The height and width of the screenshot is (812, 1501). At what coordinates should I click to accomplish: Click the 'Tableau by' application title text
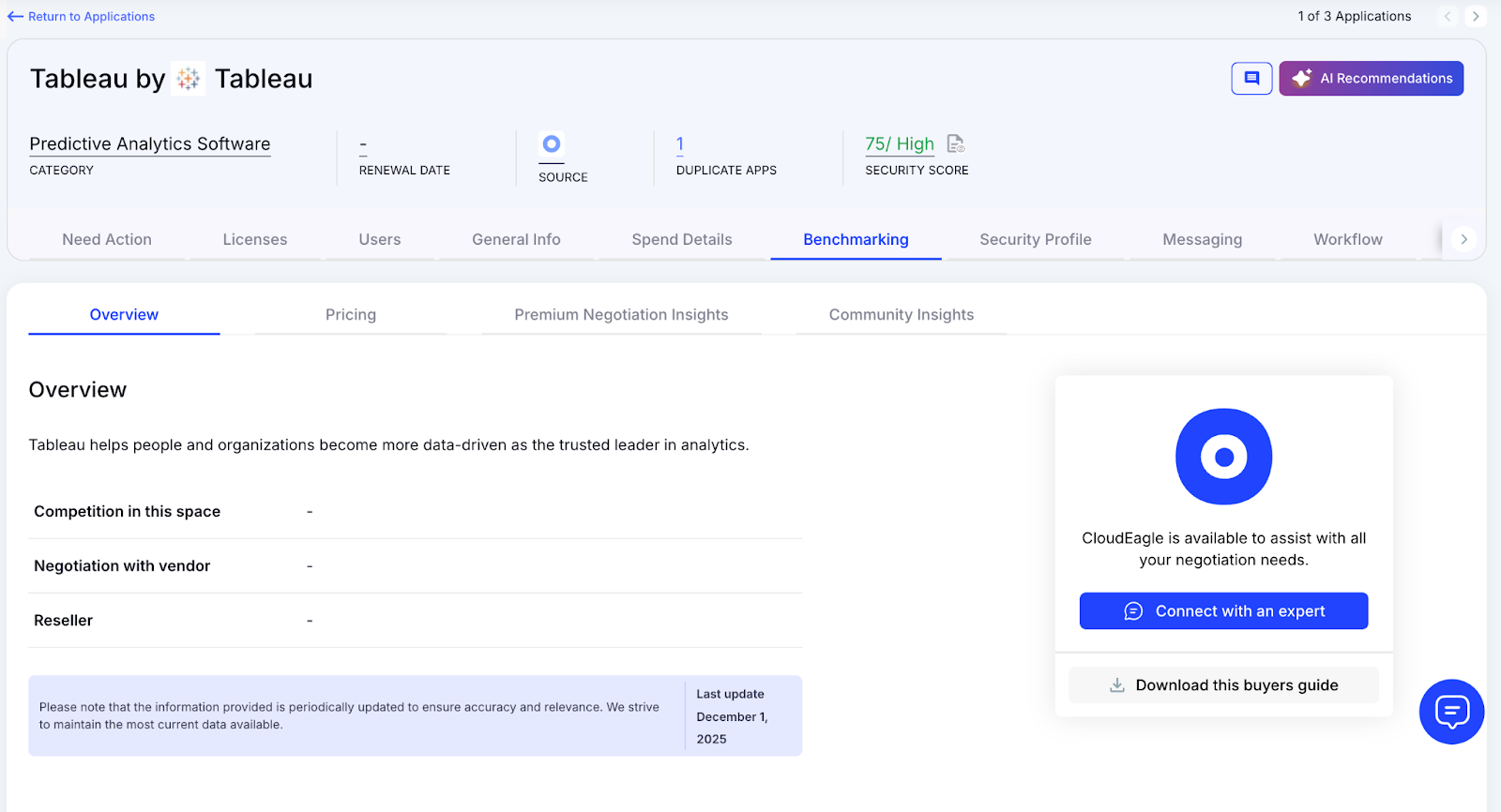point(98,79)
